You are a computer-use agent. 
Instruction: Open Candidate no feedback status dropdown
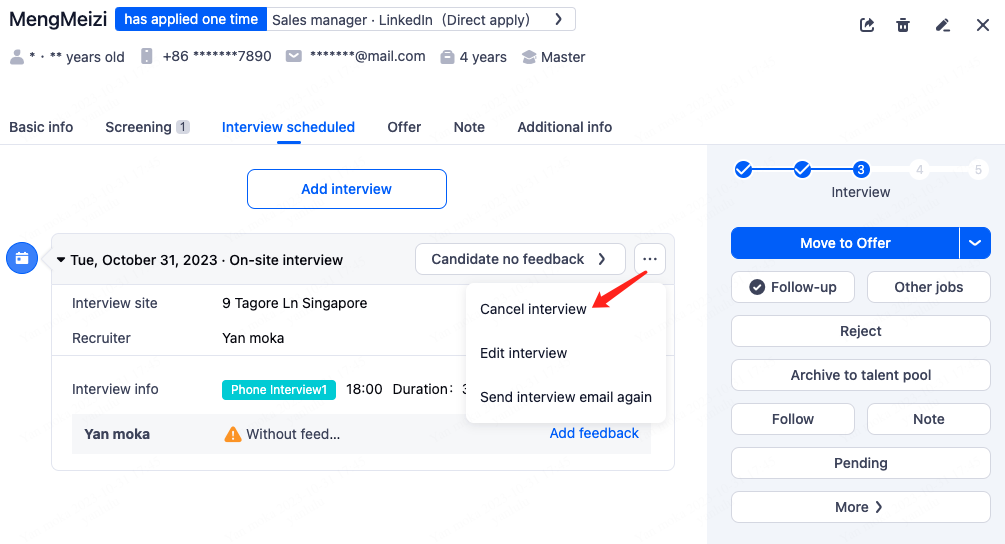point(519,259)
